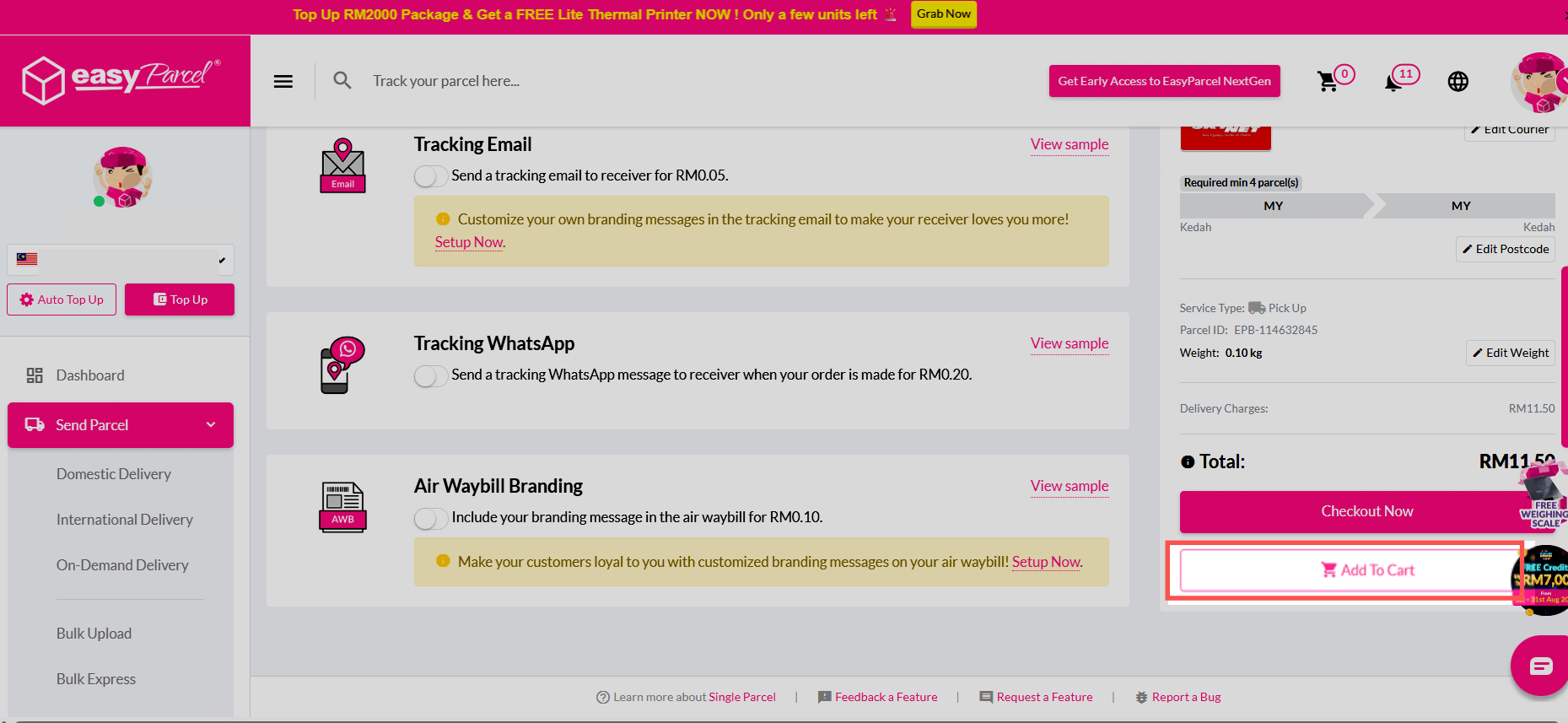View sample for Tracking WhatsApp
Viewport: 1568px width, 723px height.
pos(1070,343)
